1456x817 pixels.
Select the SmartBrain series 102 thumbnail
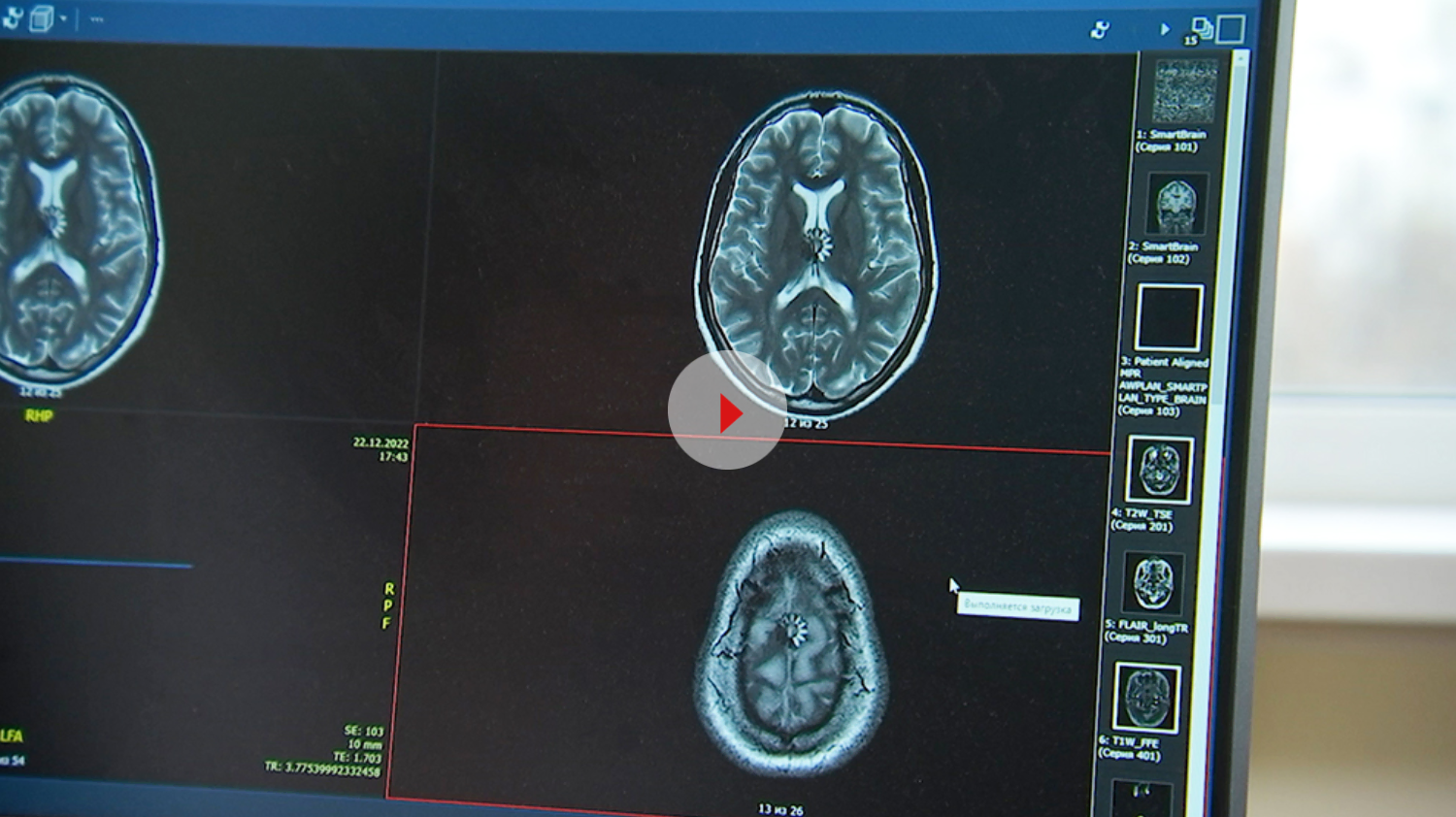tap(1177, 205)
